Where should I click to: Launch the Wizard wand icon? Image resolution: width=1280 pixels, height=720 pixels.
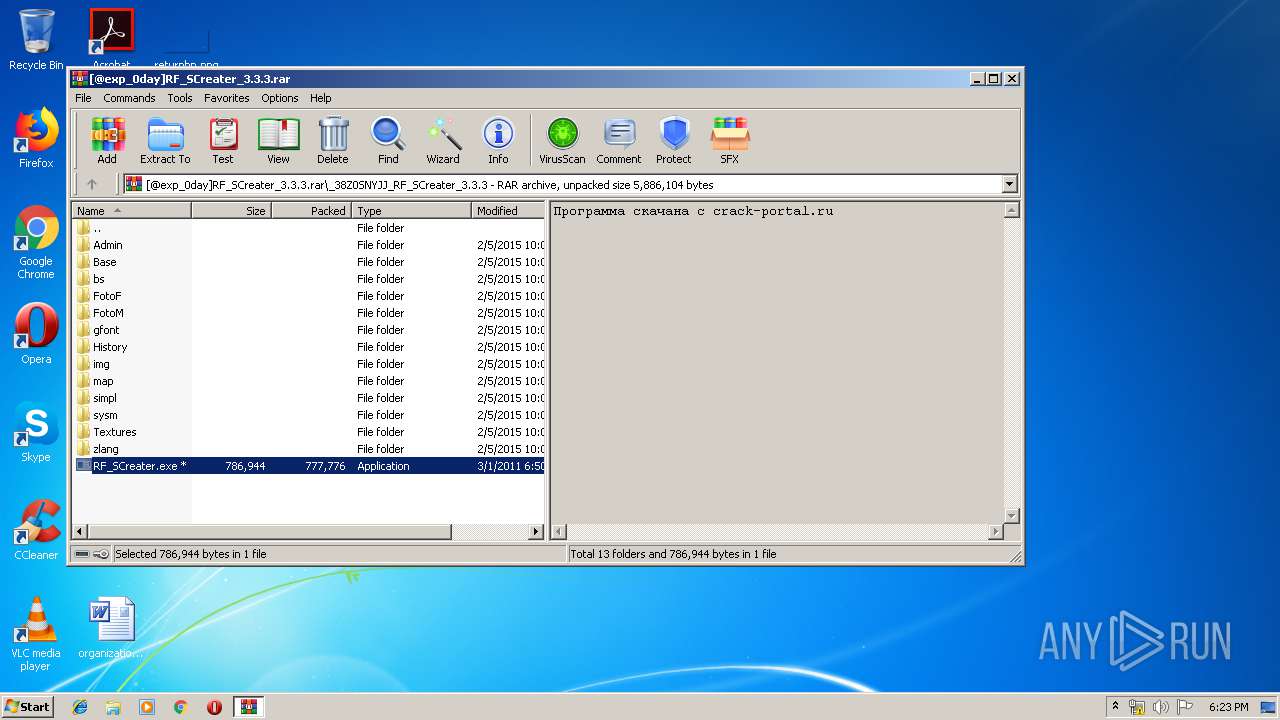click(x=443, y=141)
